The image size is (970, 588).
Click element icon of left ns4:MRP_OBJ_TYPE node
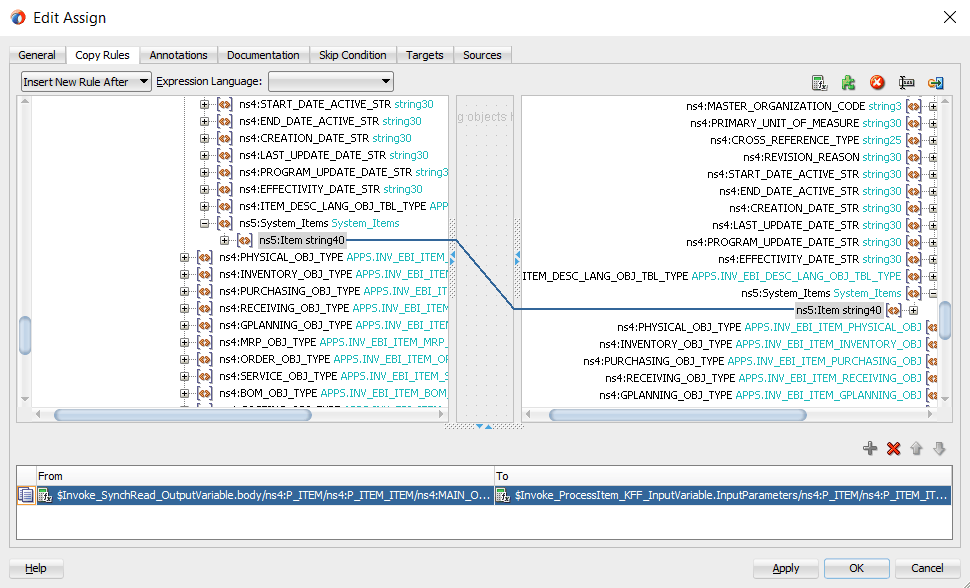tap(205, 342)
